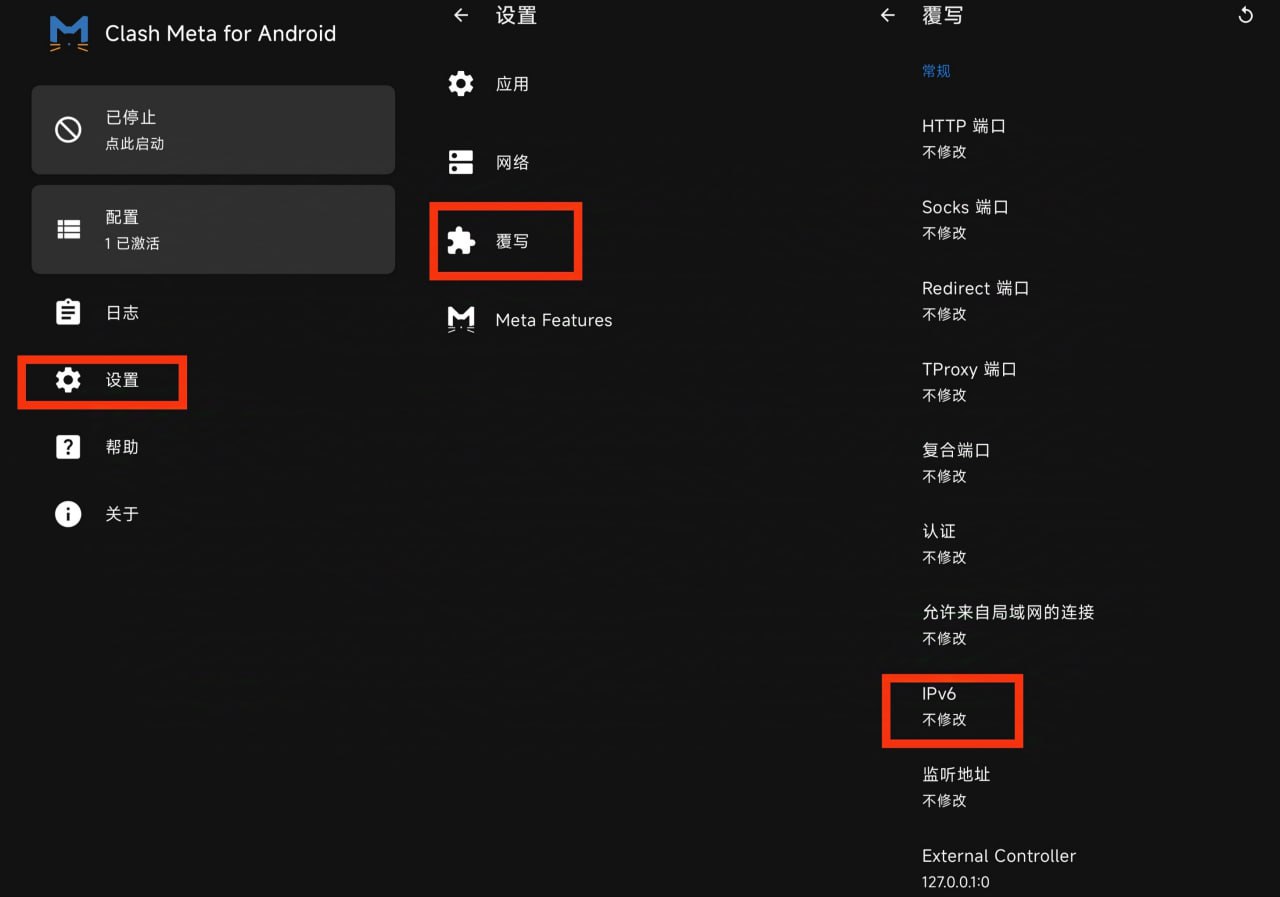Click the reset icon on 覆写 page
1280x897 pixels.
[1245, 14]
